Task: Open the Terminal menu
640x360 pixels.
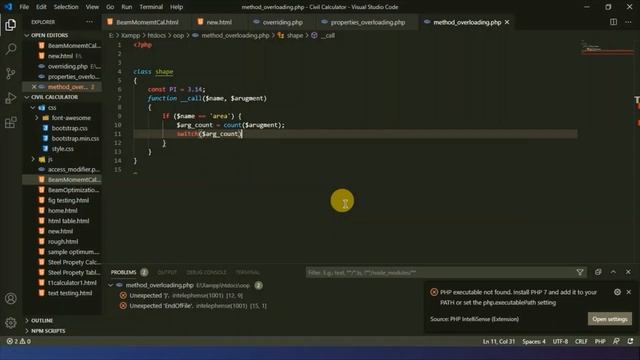Action: (x=151, y=7)
